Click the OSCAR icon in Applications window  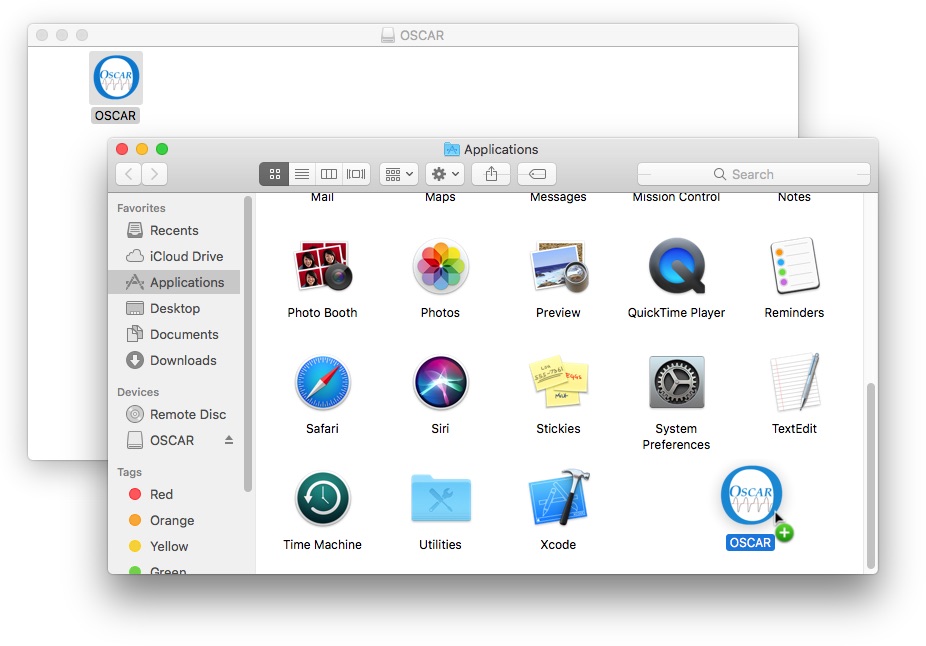point(751,495)
